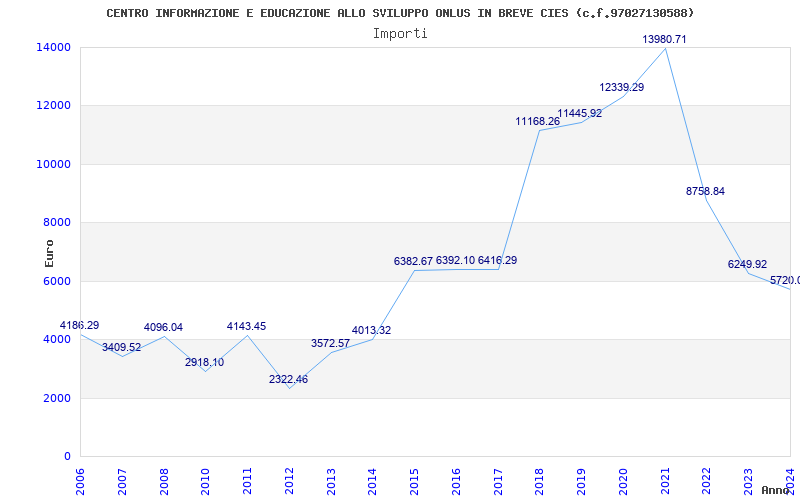Click the x-axis year 2008
800x500 pixels.
coord(164,482)
